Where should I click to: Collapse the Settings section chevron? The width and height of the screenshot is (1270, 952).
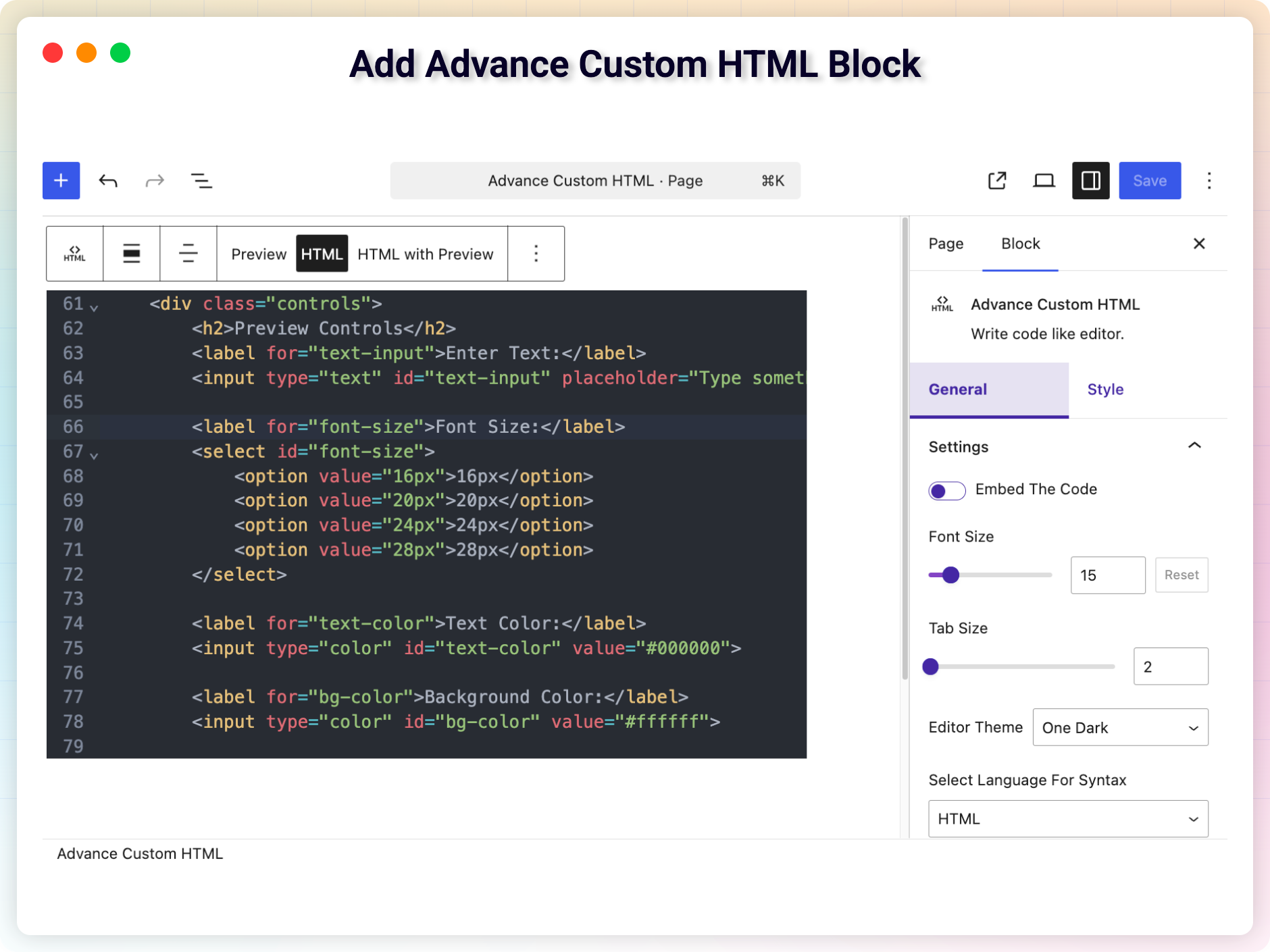coord(1194,446)
